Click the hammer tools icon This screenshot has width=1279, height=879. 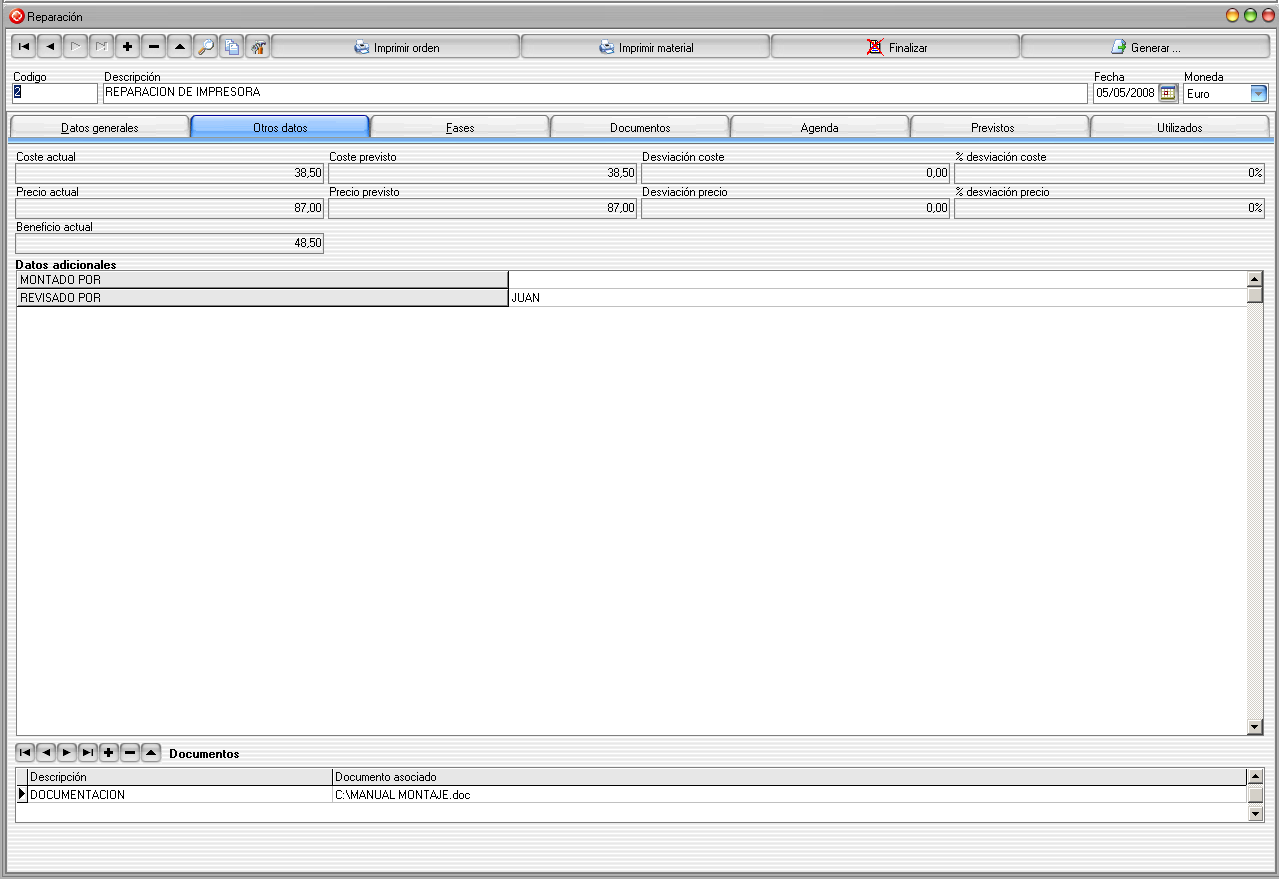click(x=257, y=47)
